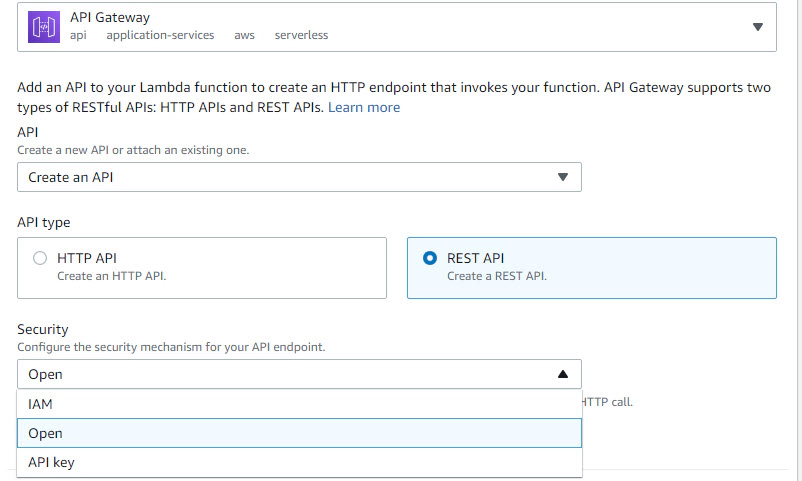The height and width of the screenshot is (481, 802).
Task: Collapse the Security dropdown showing Open
Action: coord(299,374)
